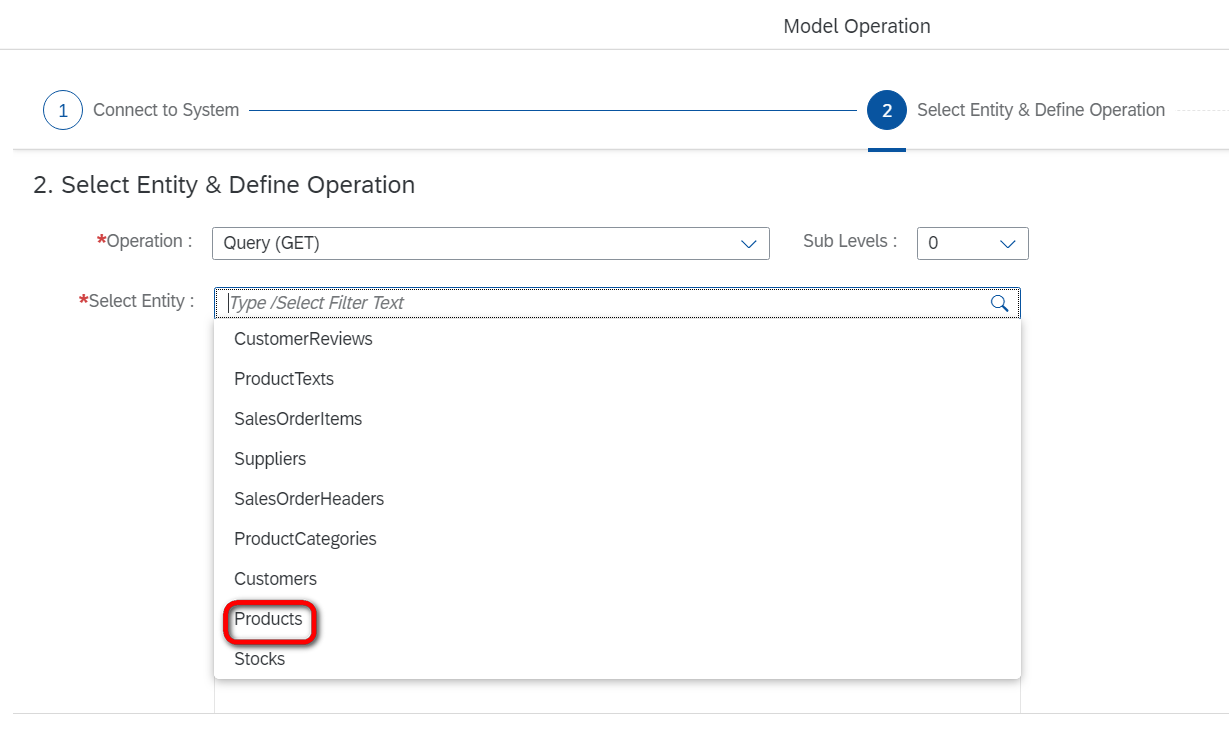Viewport: 1229px width, 731px height.
Task: Choose the ProductTexts entity
Action: (284, 379)
